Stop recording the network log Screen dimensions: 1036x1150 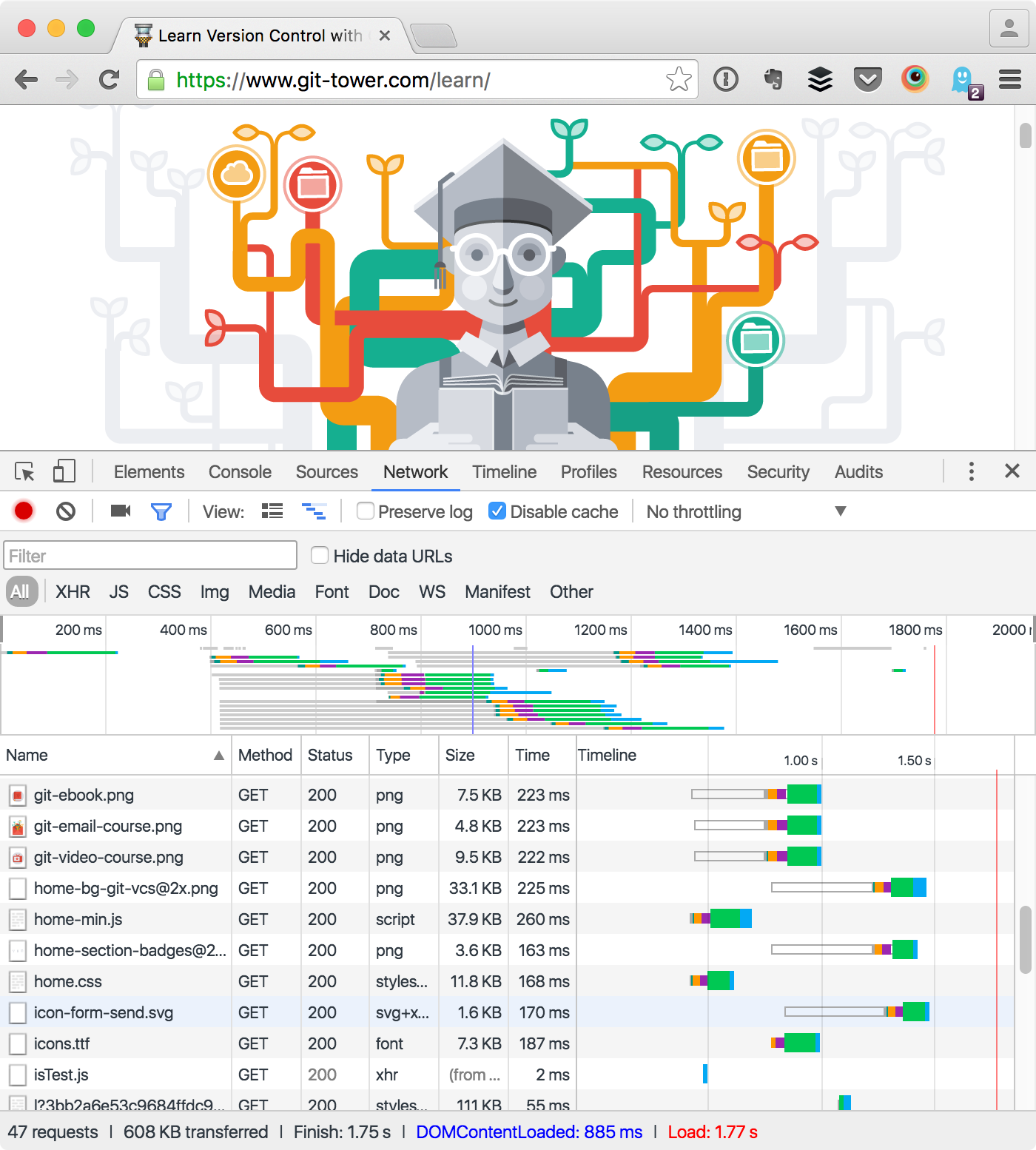click(23, 511)
